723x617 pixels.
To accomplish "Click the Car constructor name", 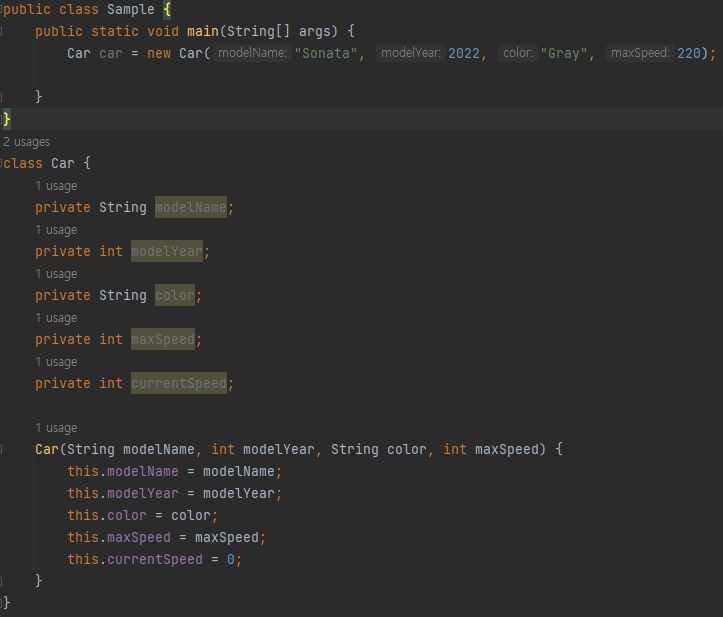I will coord(47,450).
